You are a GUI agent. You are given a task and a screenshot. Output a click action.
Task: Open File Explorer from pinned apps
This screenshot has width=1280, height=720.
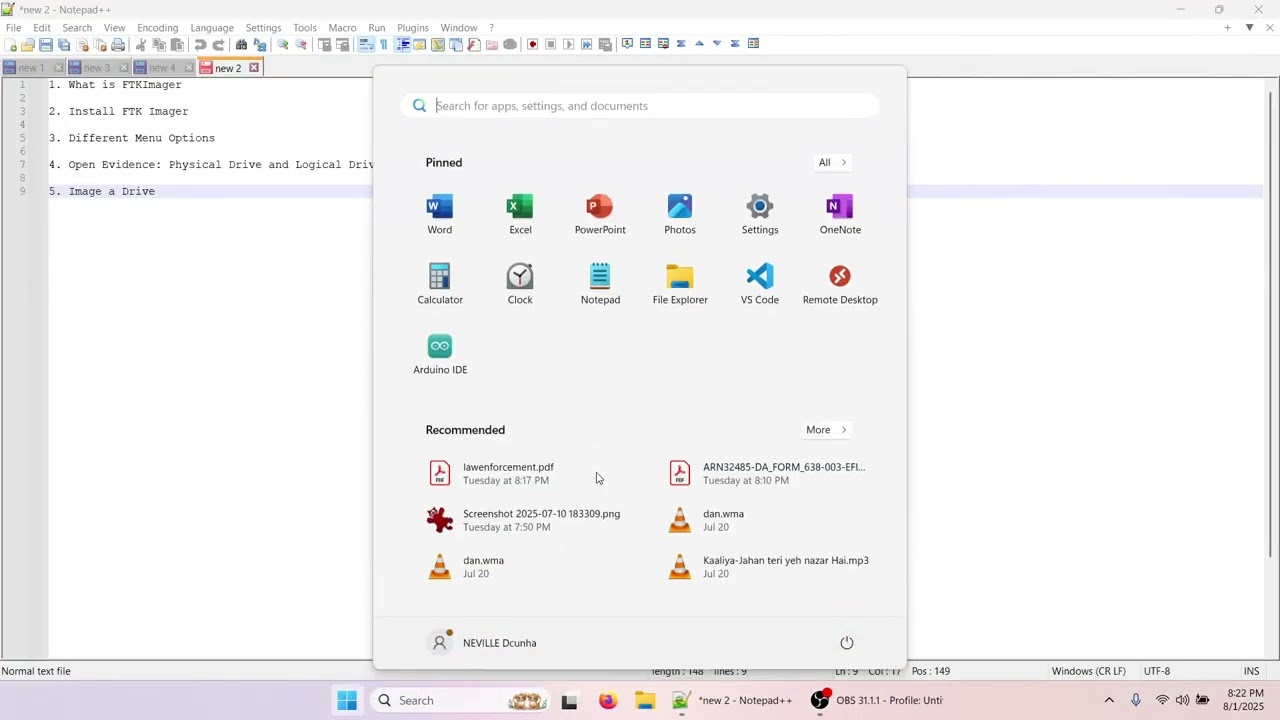pos(680,285)
